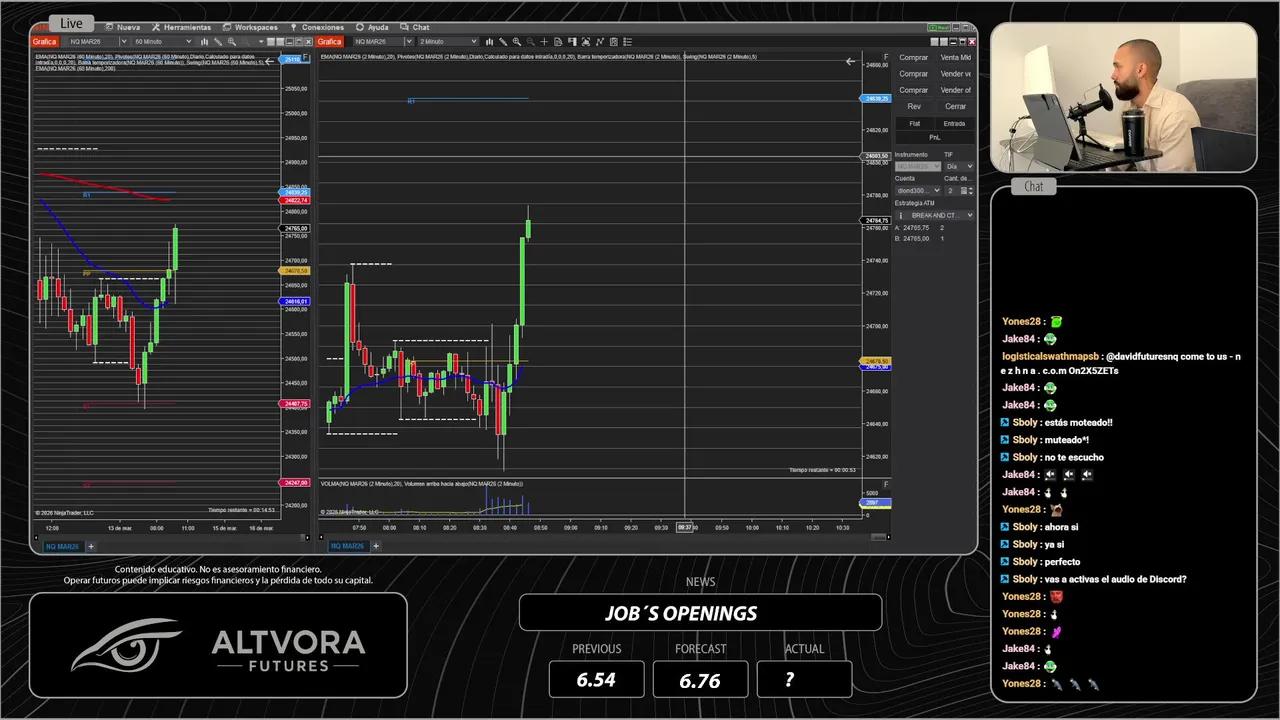Click the horizontal scrollbar under the right chart
Screen dimensions: 1280x720
click(600, 537)
